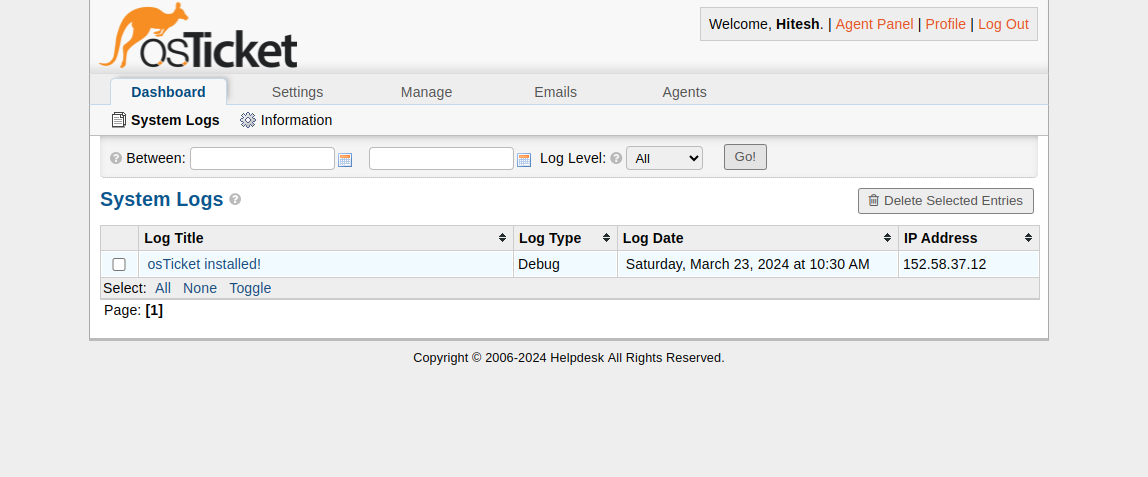Switch to the Settings tab
Screen dimensions: 1148x477
[297, 92]
